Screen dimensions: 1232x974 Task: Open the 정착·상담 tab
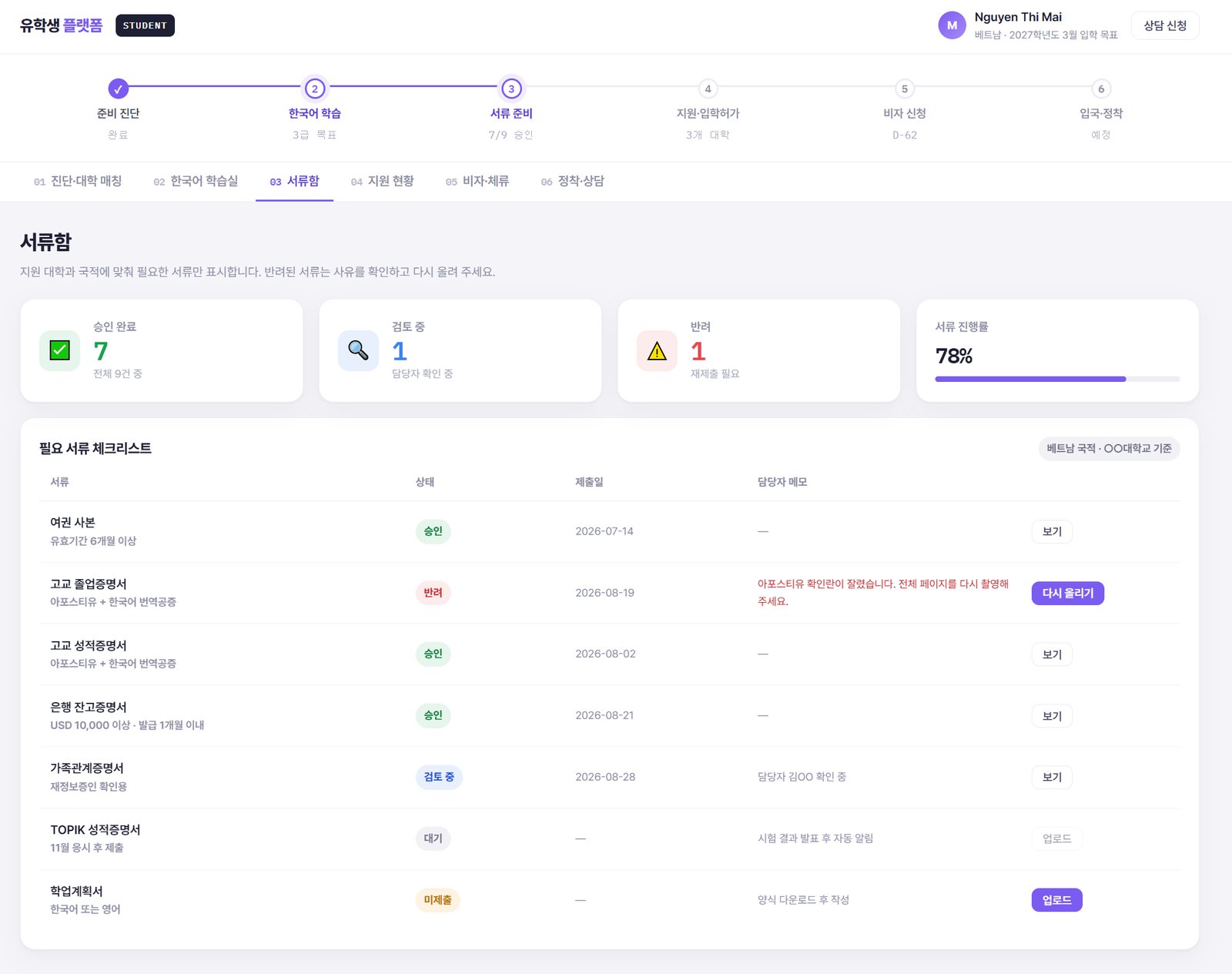coord(572,181)
